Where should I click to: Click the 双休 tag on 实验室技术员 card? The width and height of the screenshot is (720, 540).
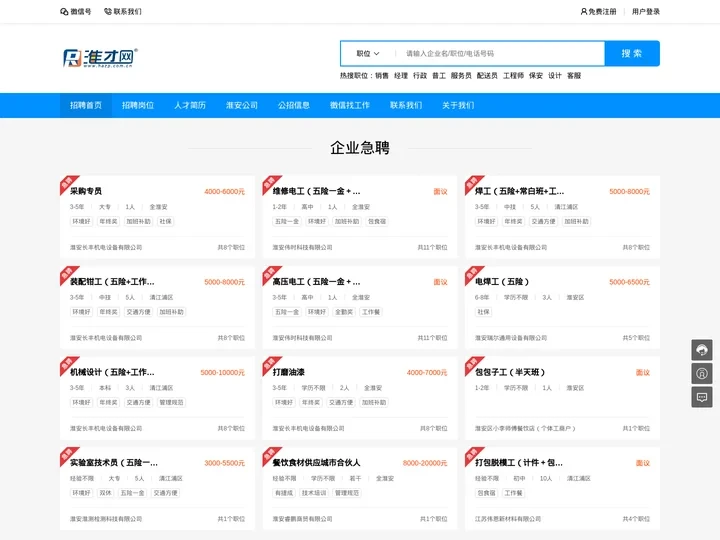click(105, 493)
